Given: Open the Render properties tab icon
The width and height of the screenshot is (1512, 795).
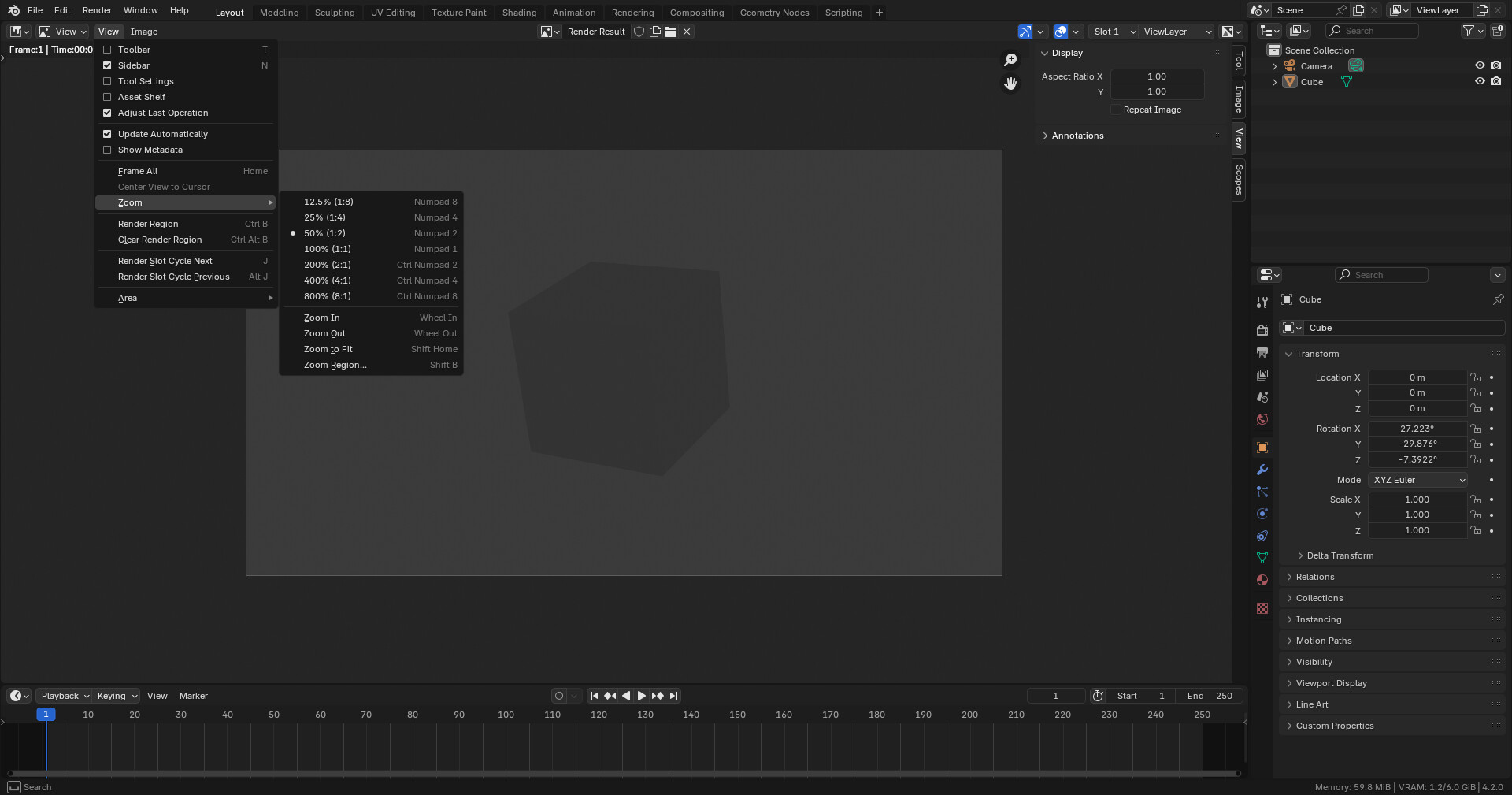Looking at the screenshot, I should pos(1262,330).
